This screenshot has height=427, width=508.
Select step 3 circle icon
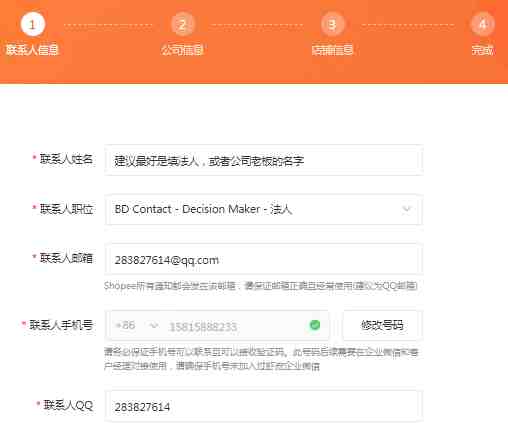coord(332,24)
